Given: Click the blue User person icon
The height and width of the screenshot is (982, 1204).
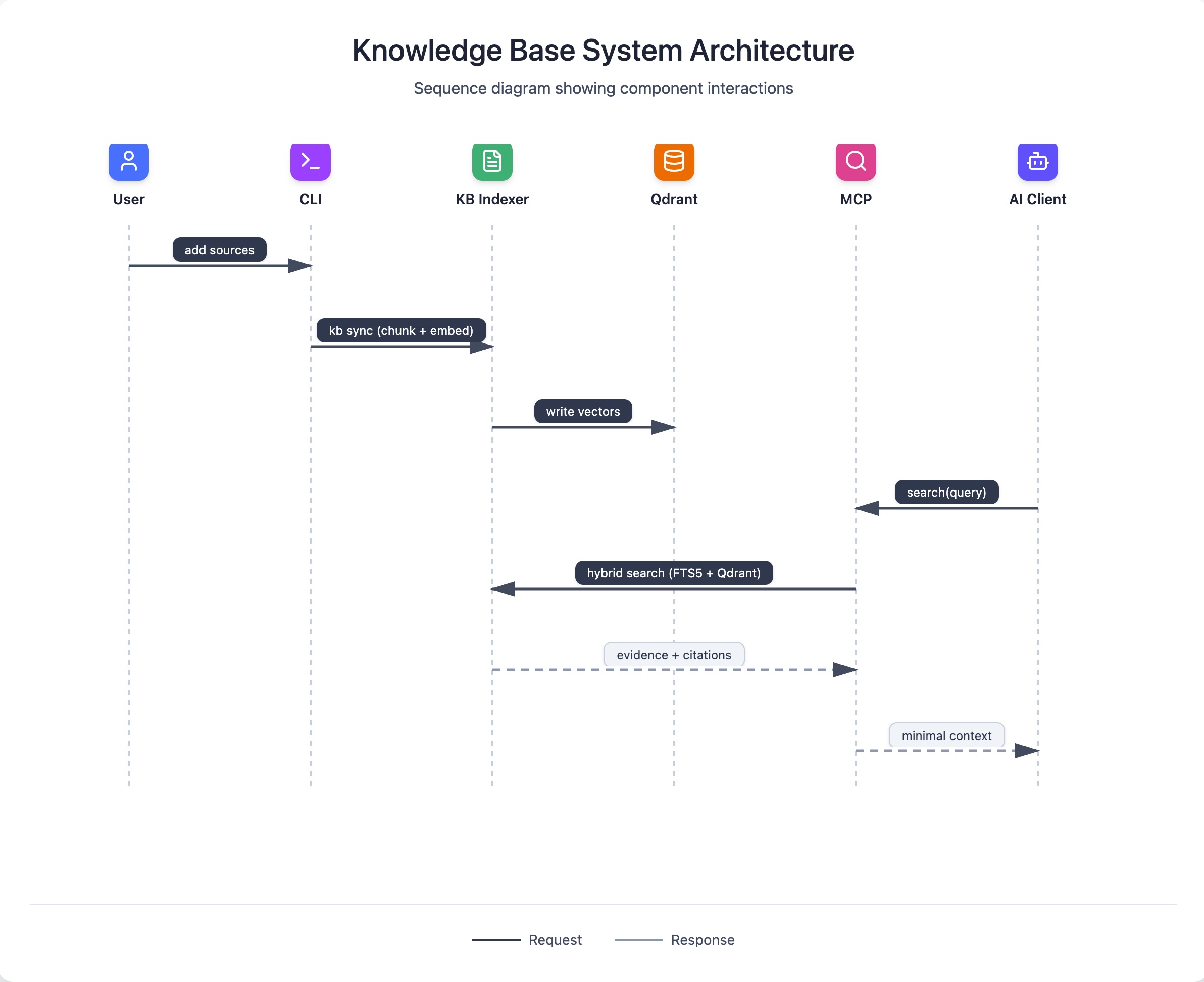Looking at the screenshot, I should coord(128,162).
